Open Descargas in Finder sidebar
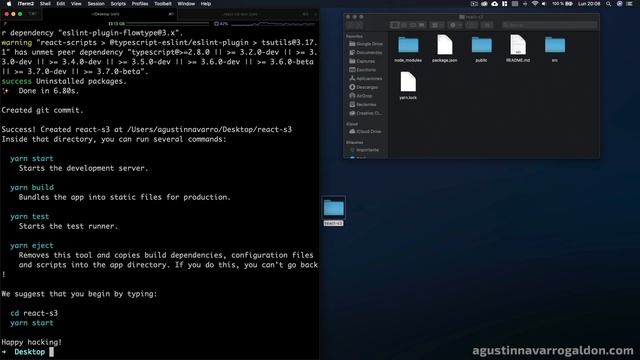The height and width of the screenshot is (360, 640). [x=364, y=87]
